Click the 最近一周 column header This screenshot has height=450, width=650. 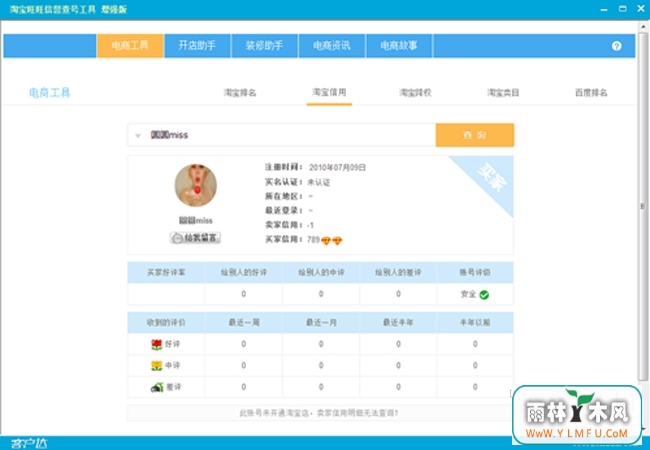pyautogui.click(x=244, y=322)
